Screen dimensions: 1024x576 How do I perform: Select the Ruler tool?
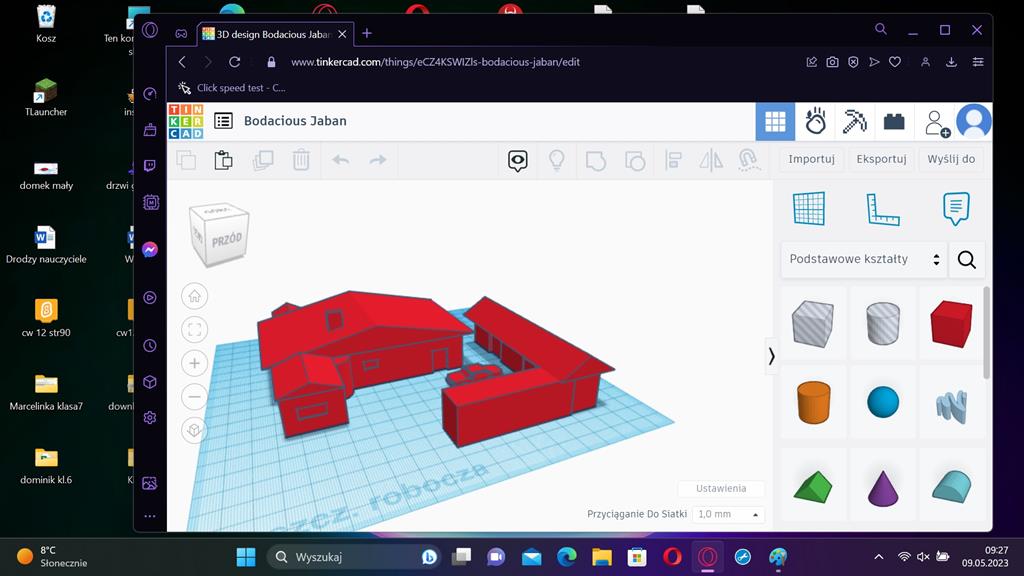click(882, 208)
